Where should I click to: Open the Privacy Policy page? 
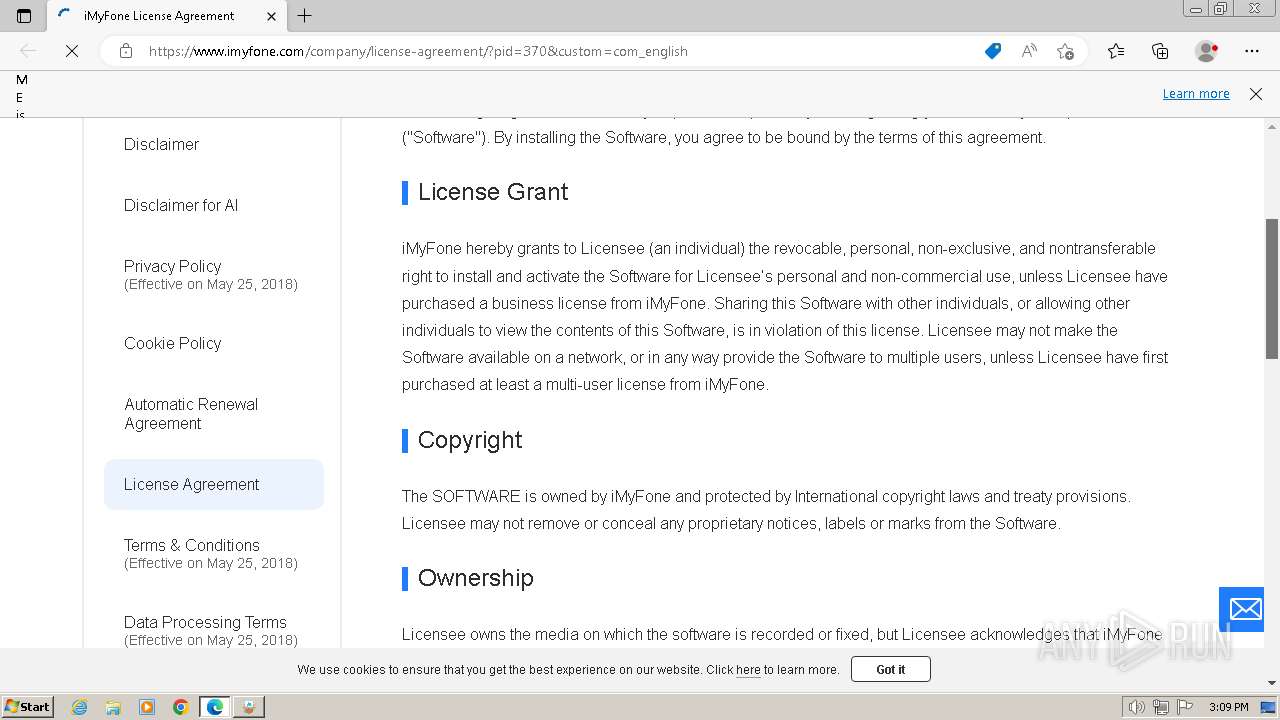coord(172,266)
